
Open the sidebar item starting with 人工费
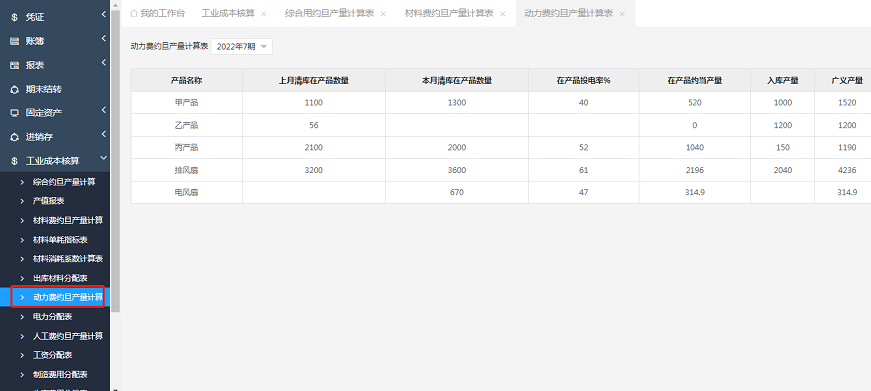coord(68,336)
